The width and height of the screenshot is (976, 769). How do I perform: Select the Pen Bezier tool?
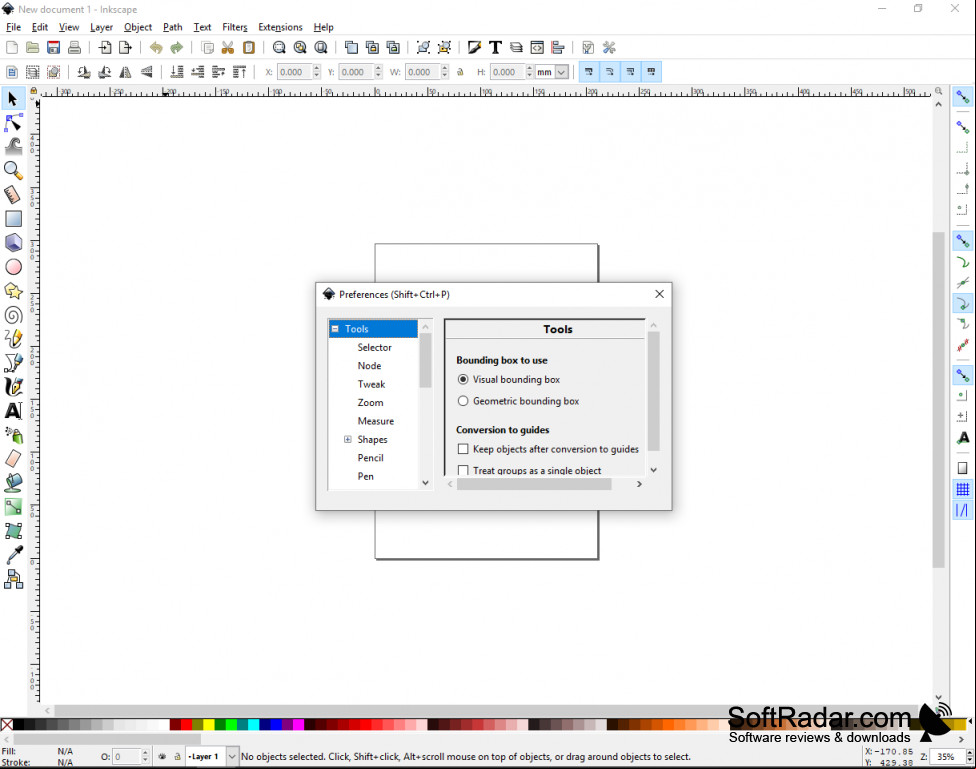[x=13, y=363]
